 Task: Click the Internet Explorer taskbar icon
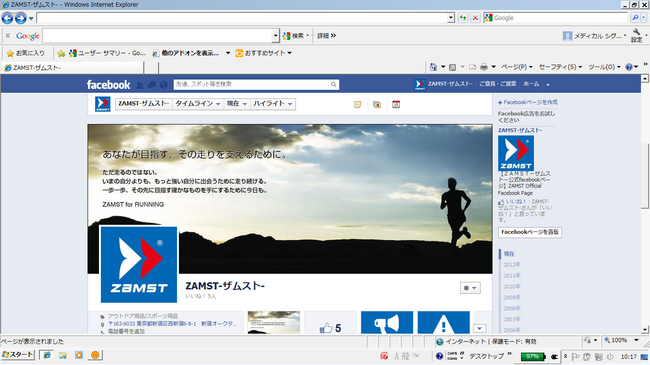[47, 355]
